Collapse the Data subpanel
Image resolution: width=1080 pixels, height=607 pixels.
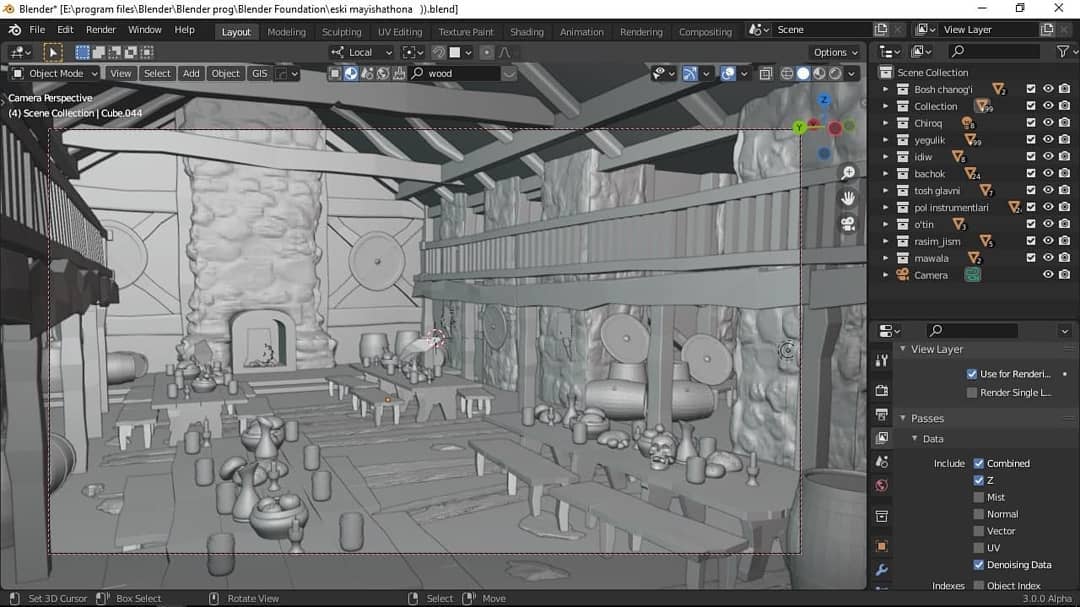(915, 439)
